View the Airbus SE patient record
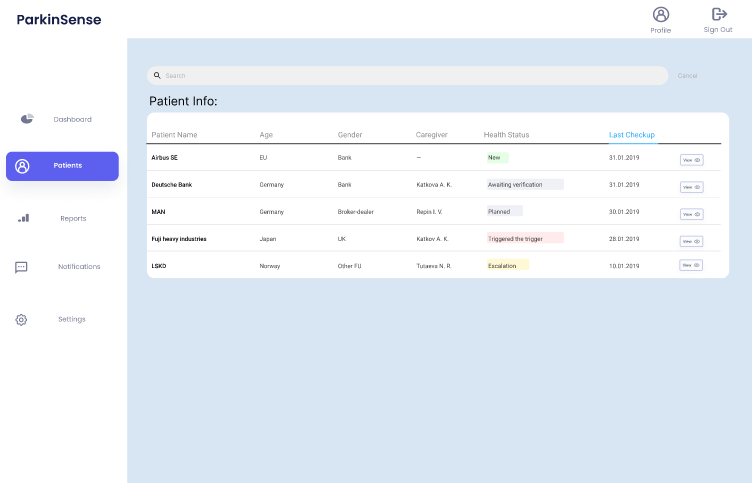Image resolution: width=752 pixels, height=483 pixels. point(691,159)
